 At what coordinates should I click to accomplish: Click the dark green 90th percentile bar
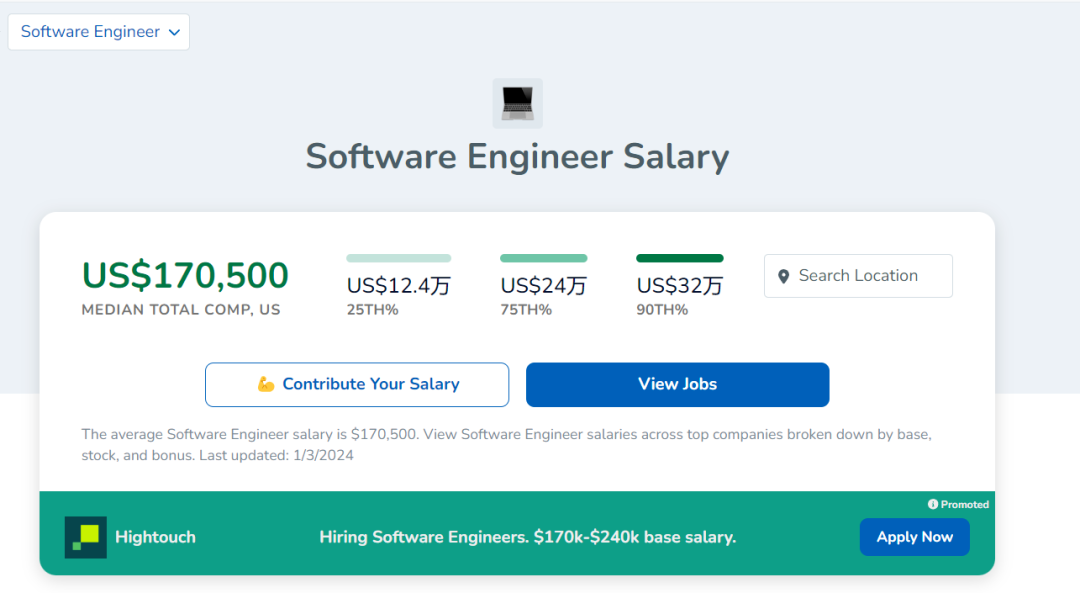(680, 258)
